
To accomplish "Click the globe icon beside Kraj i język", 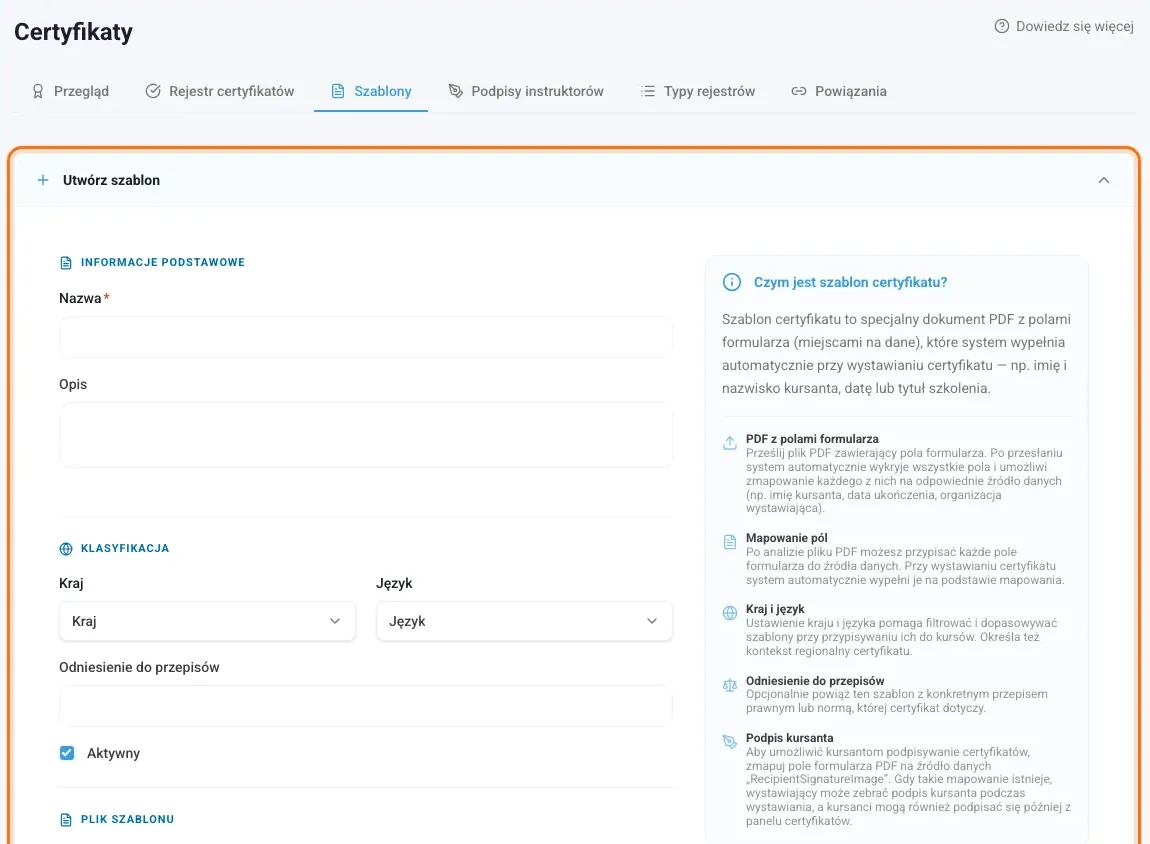I will coord(730,613).
